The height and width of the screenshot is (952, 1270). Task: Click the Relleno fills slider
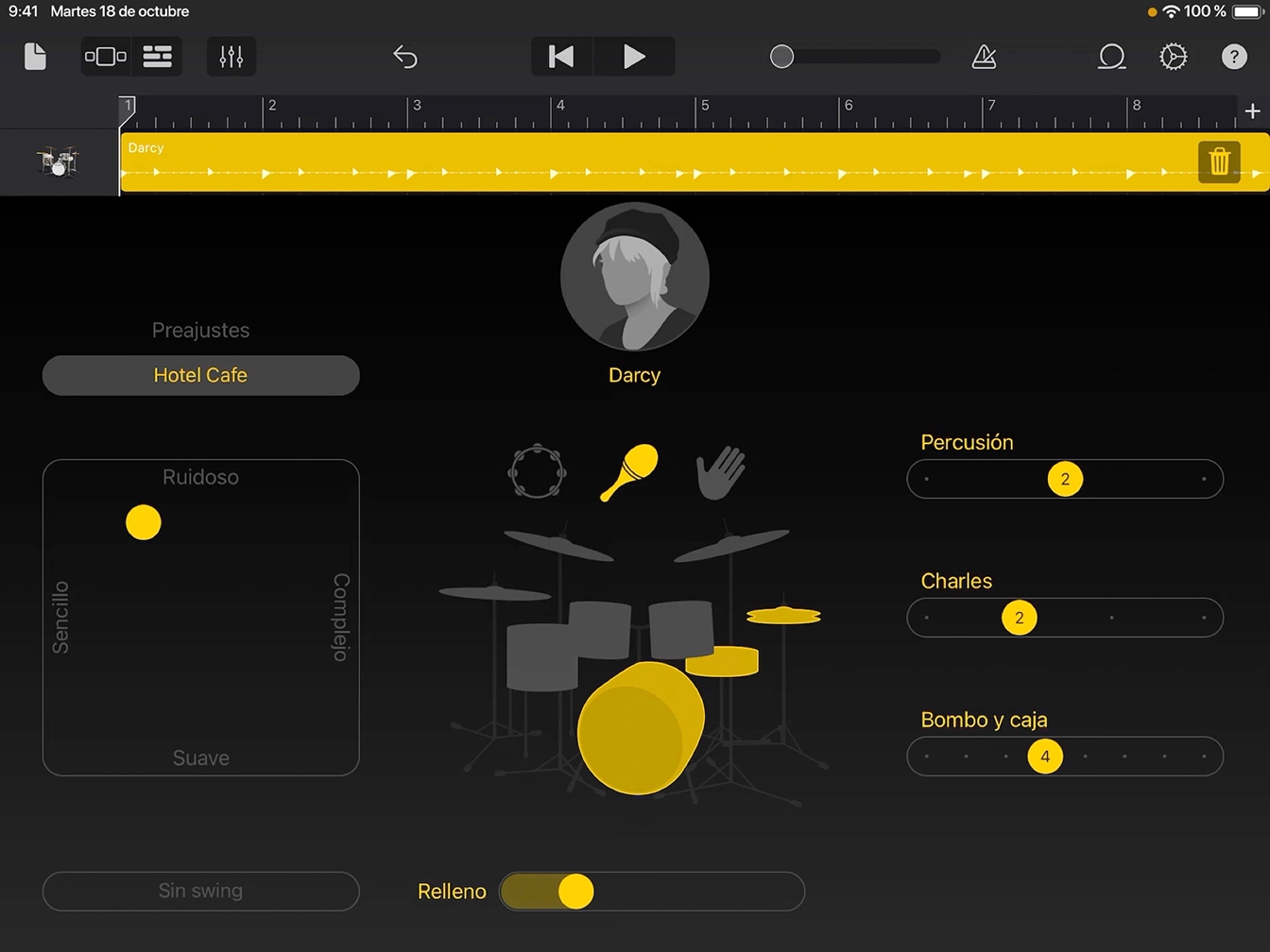[x=652, y=891]
